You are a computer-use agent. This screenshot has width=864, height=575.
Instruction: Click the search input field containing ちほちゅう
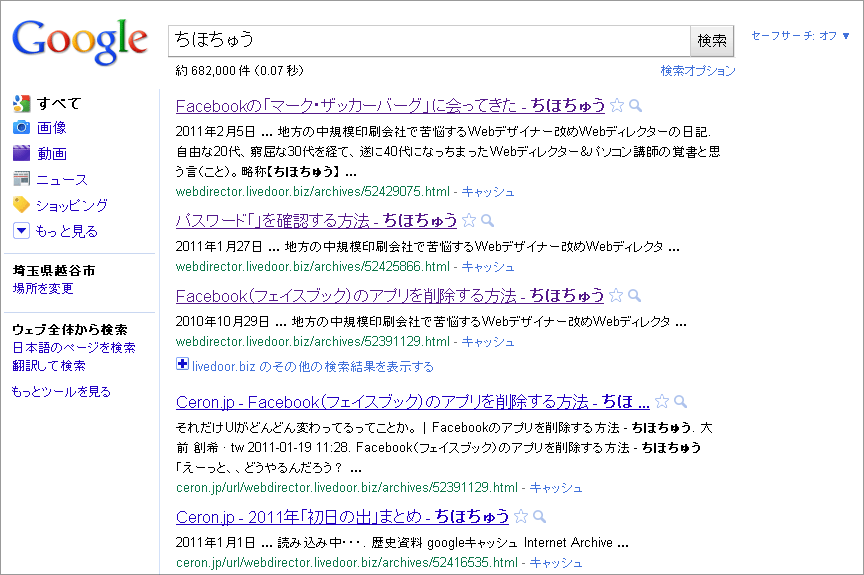[429, 41]
